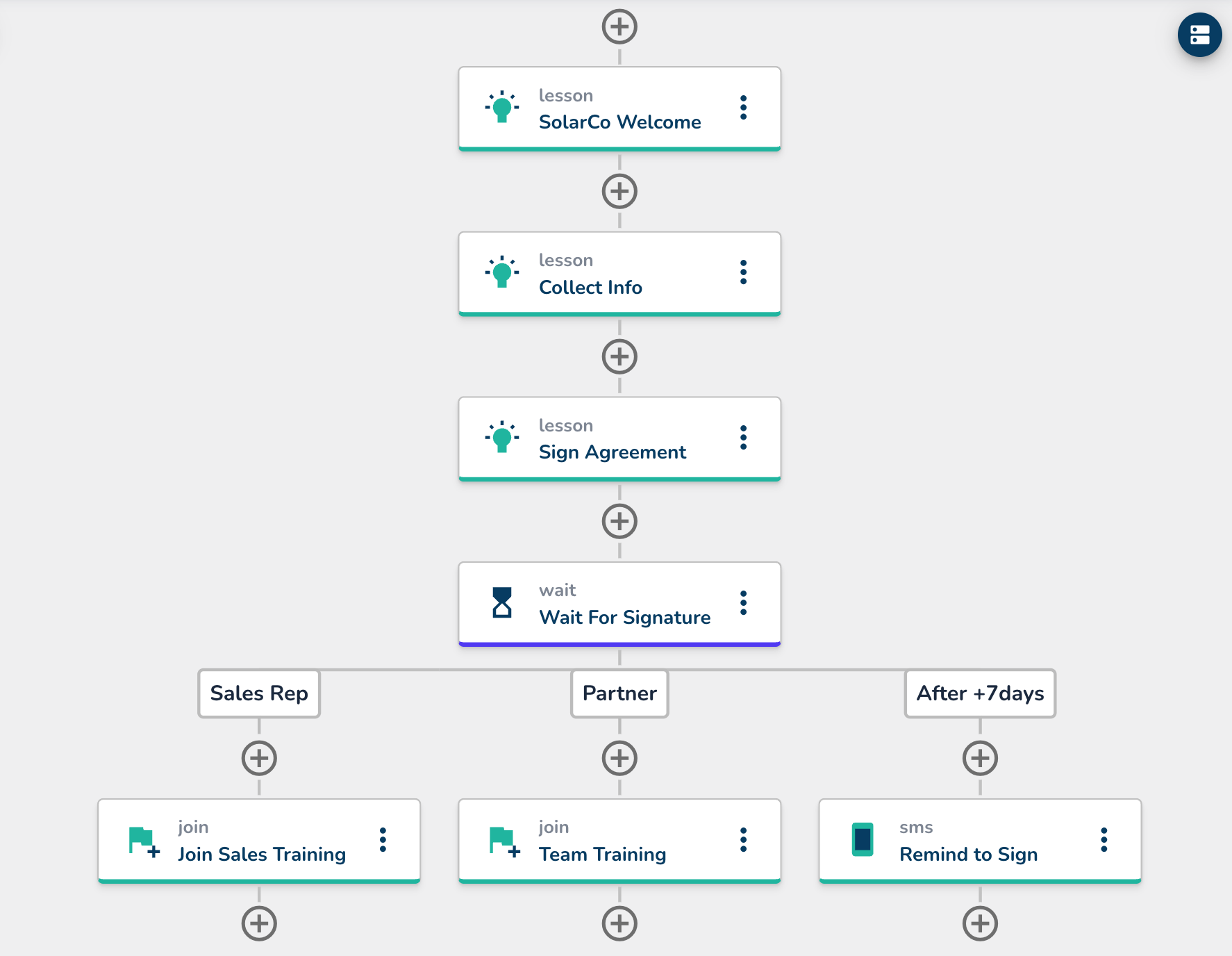
Task: Click plus button under After +7days branch
Action: pyautogui.click(x=980, y=758)
